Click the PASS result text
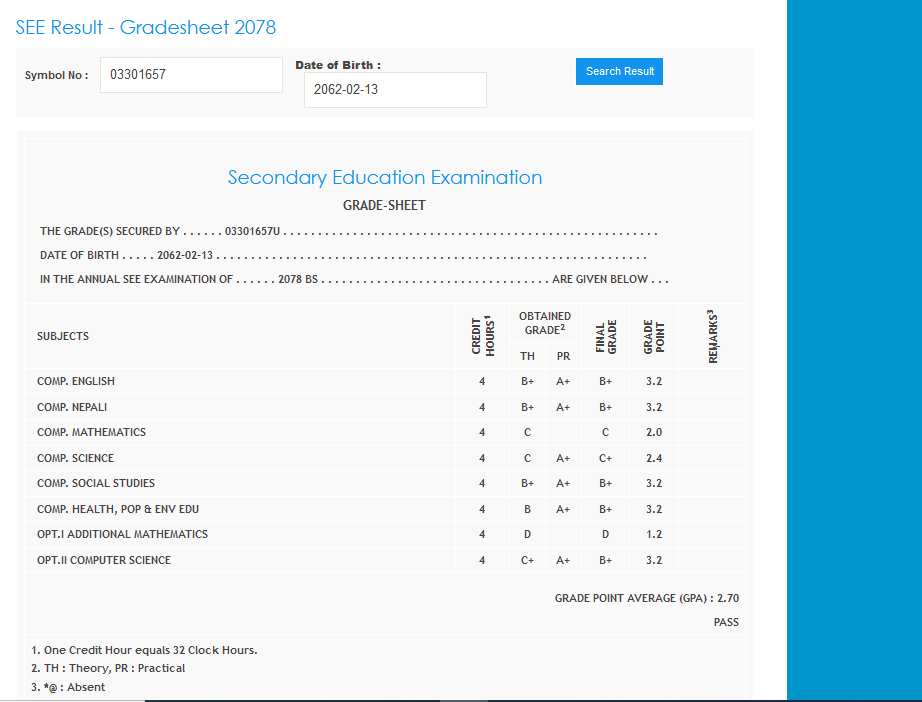 (x=726, y=622)
